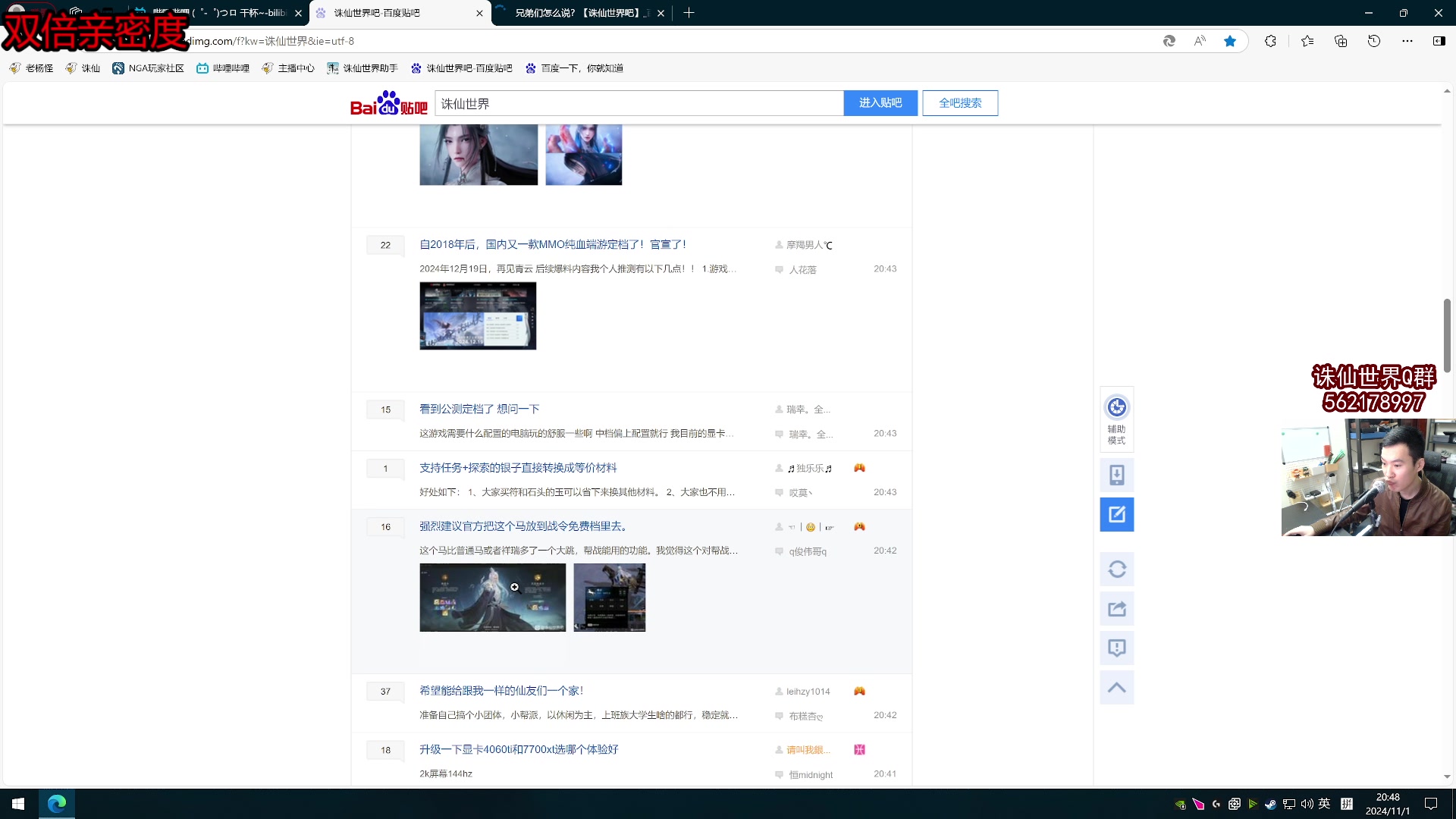
Task: Open the MMO post screenshot thumbnail
Action: pos(478,315)
